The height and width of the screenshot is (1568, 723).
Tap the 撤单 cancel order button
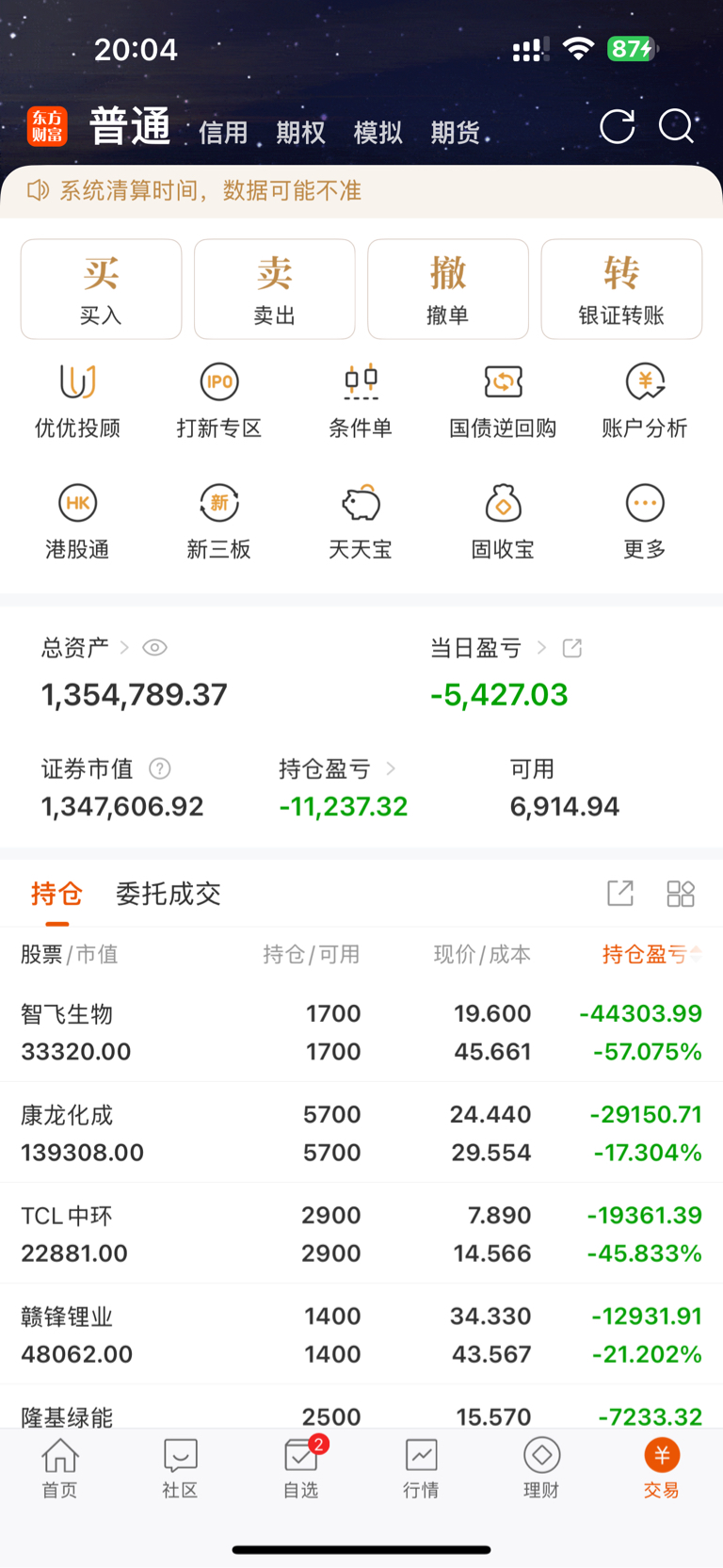(448, 289)
